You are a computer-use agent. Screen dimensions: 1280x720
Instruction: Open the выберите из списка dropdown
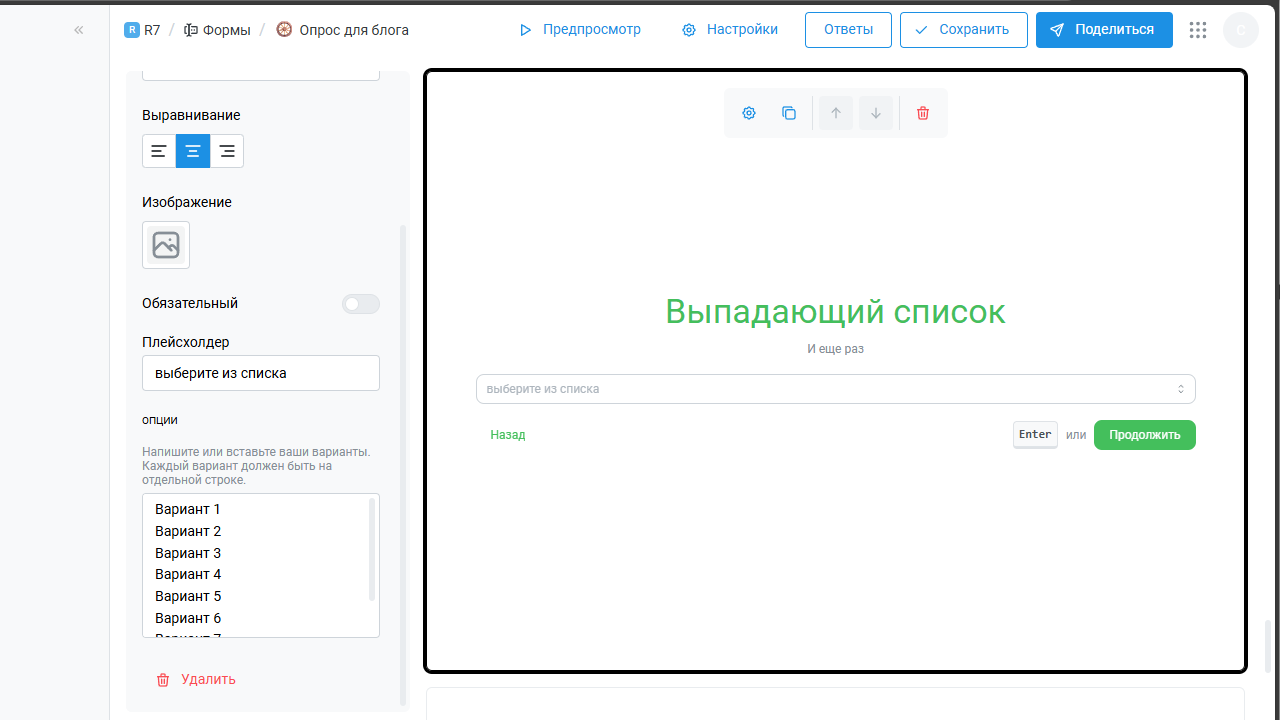(836, 389)
